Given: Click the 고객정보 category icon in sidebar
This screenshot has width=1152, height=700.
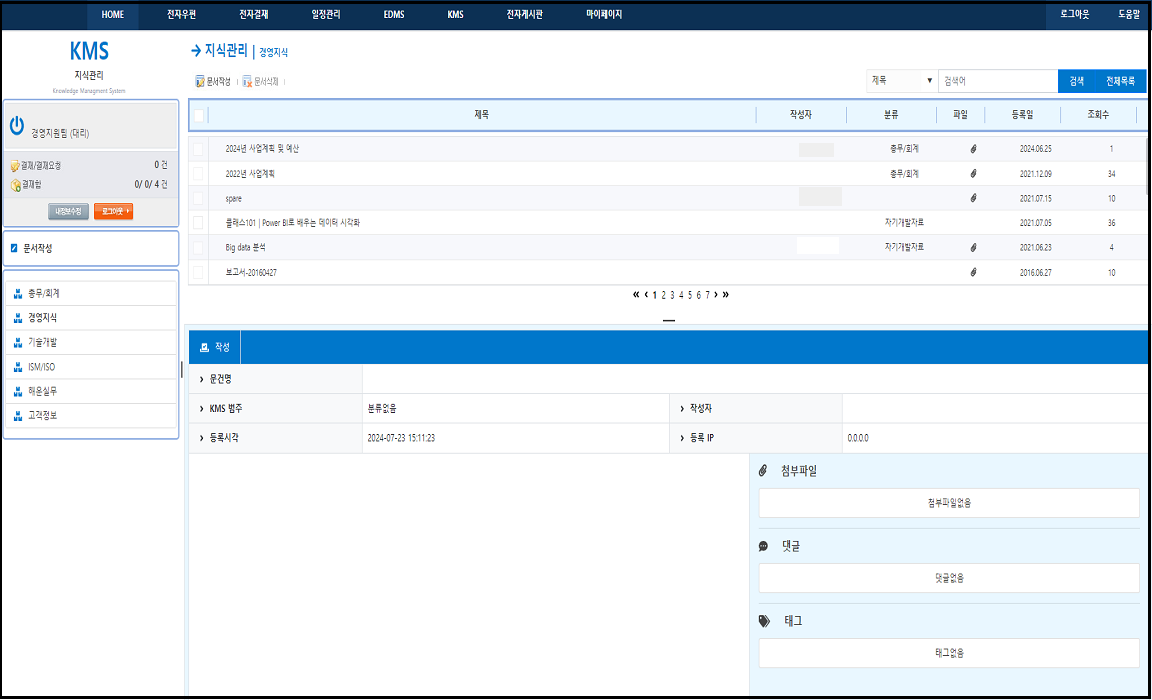Looking at the screenshot, I should coord(18,416).
